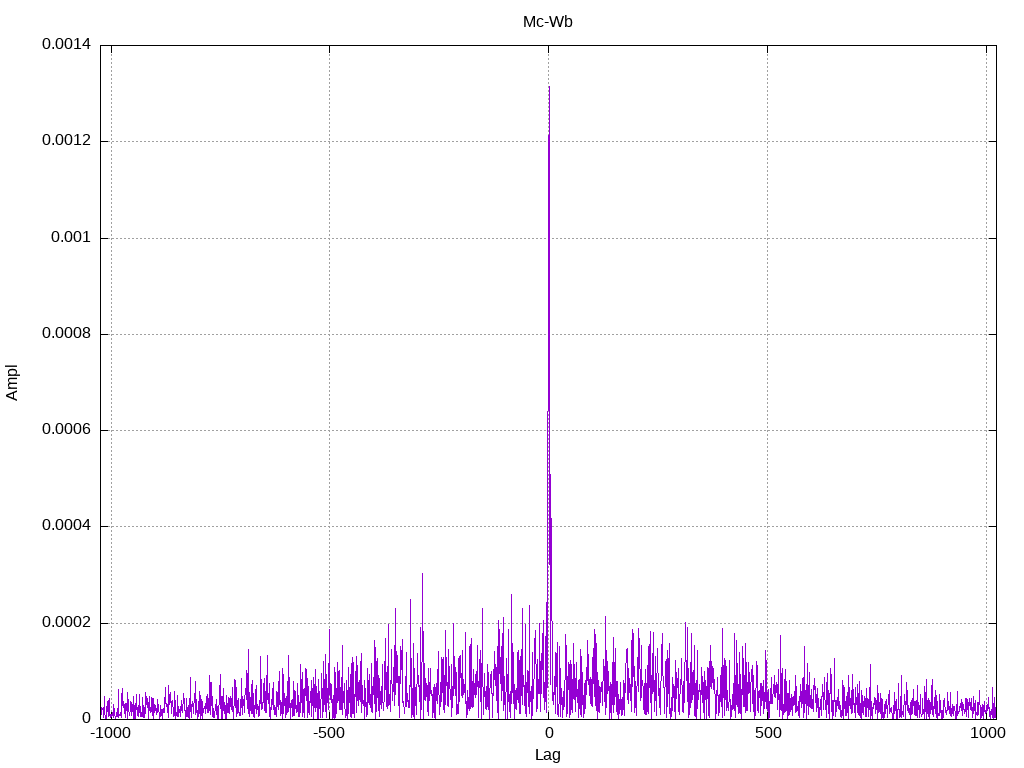Click the 0.0002 y-axis tick label
This screenshot has width=1024, height=768.
[67, 622]
